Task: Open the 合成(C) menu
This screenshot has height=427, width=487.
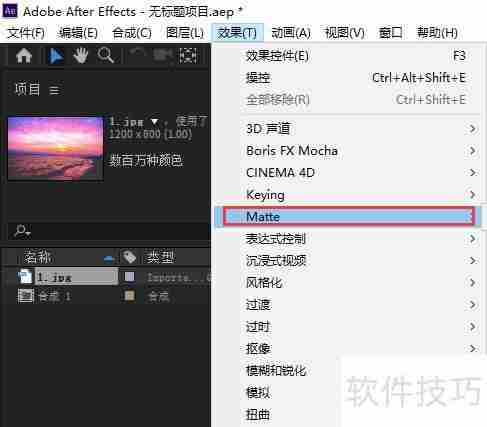Action: coord(132,33)
